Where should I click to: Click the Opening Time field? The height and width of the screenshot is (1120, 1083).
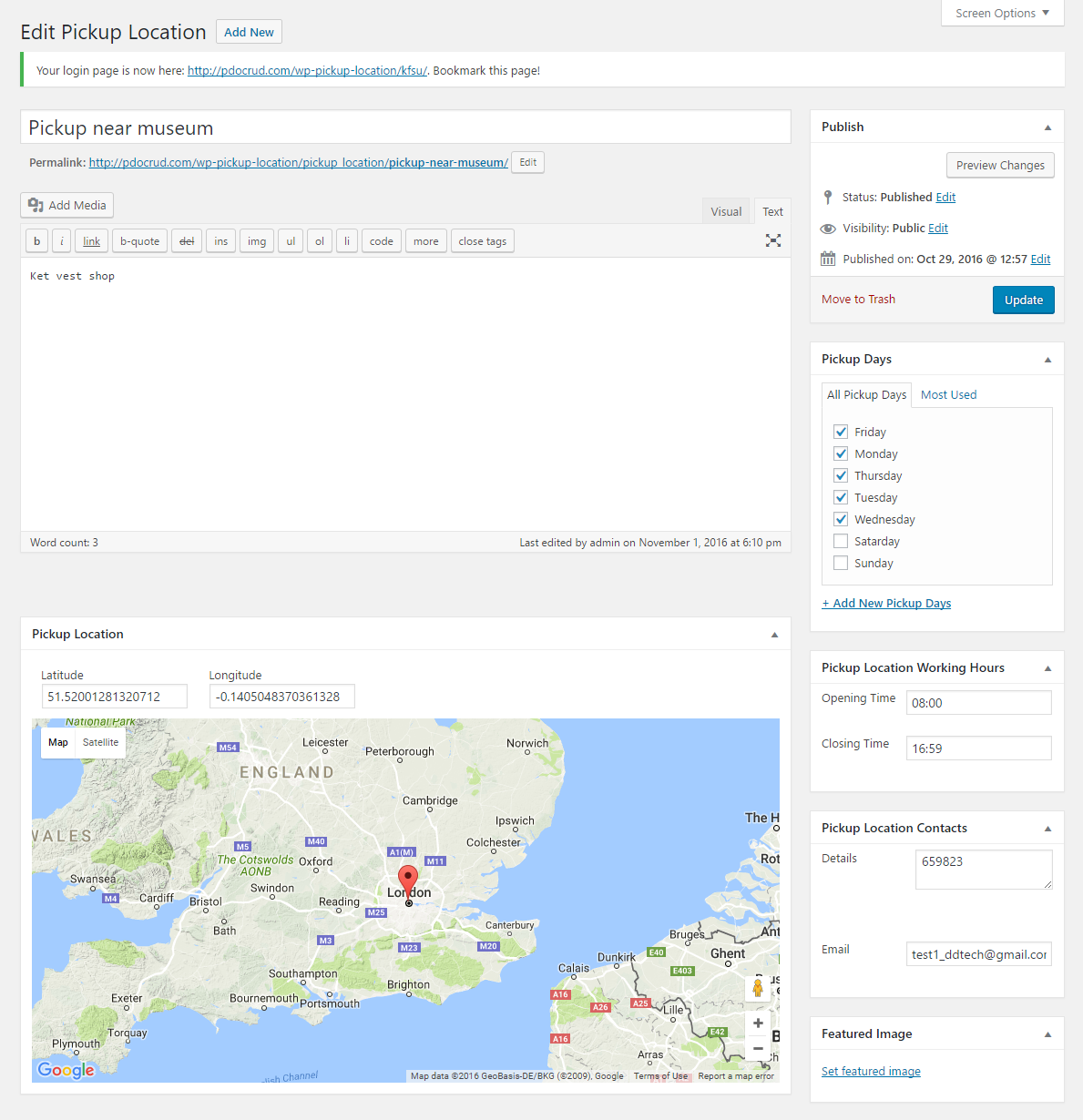coord(978,703)
